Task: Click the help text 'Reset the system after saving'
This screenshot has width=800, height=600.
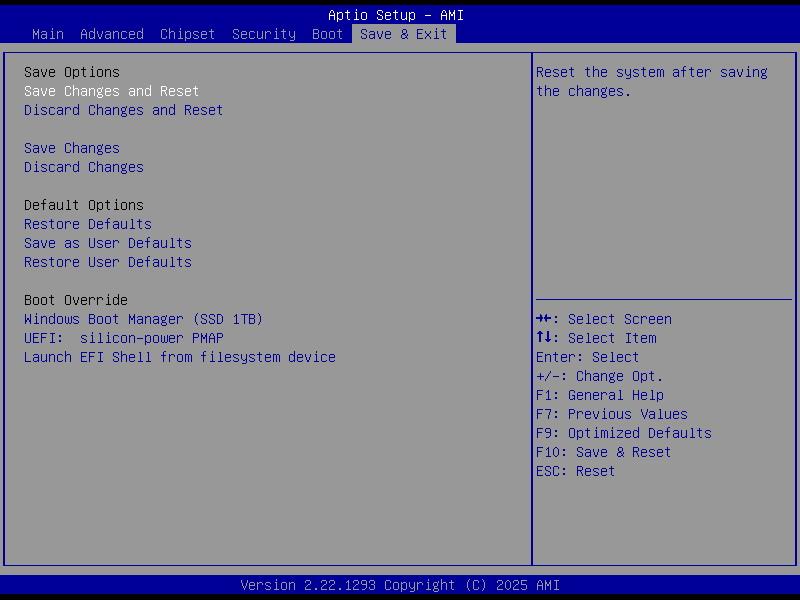Action: tap(652, 72)
